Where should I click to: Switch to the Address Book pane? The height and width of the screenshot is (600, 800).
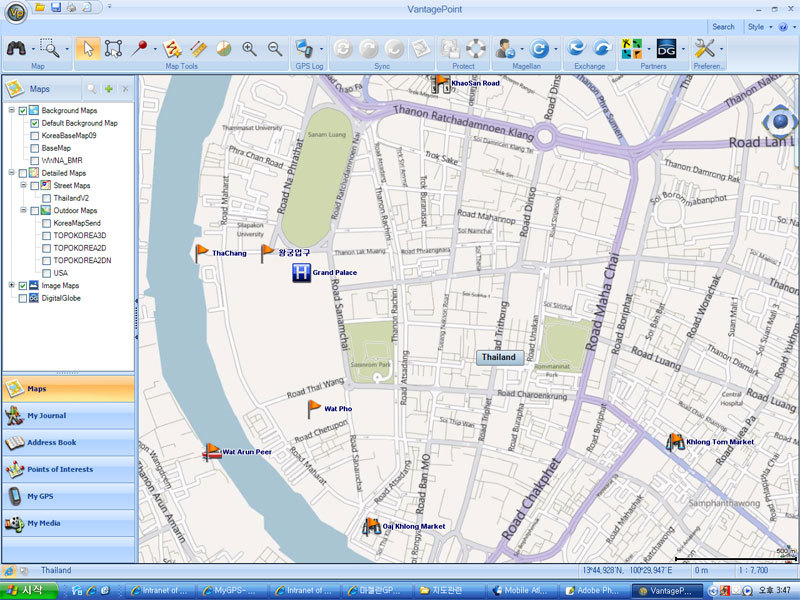pyautogui.click(x=68, y=442)
